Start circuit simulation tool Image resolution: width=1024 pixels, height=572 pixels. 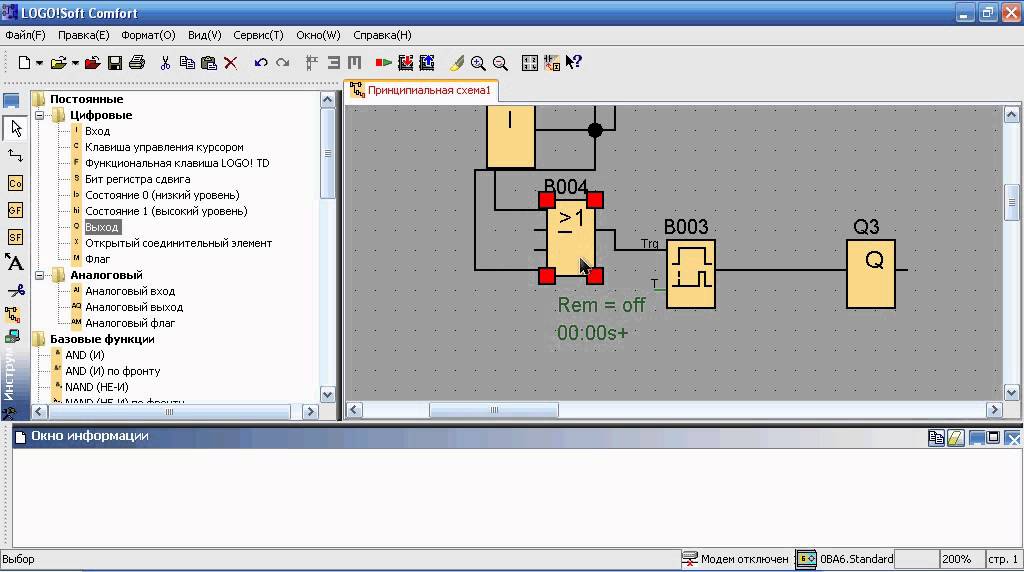[13, 316]
